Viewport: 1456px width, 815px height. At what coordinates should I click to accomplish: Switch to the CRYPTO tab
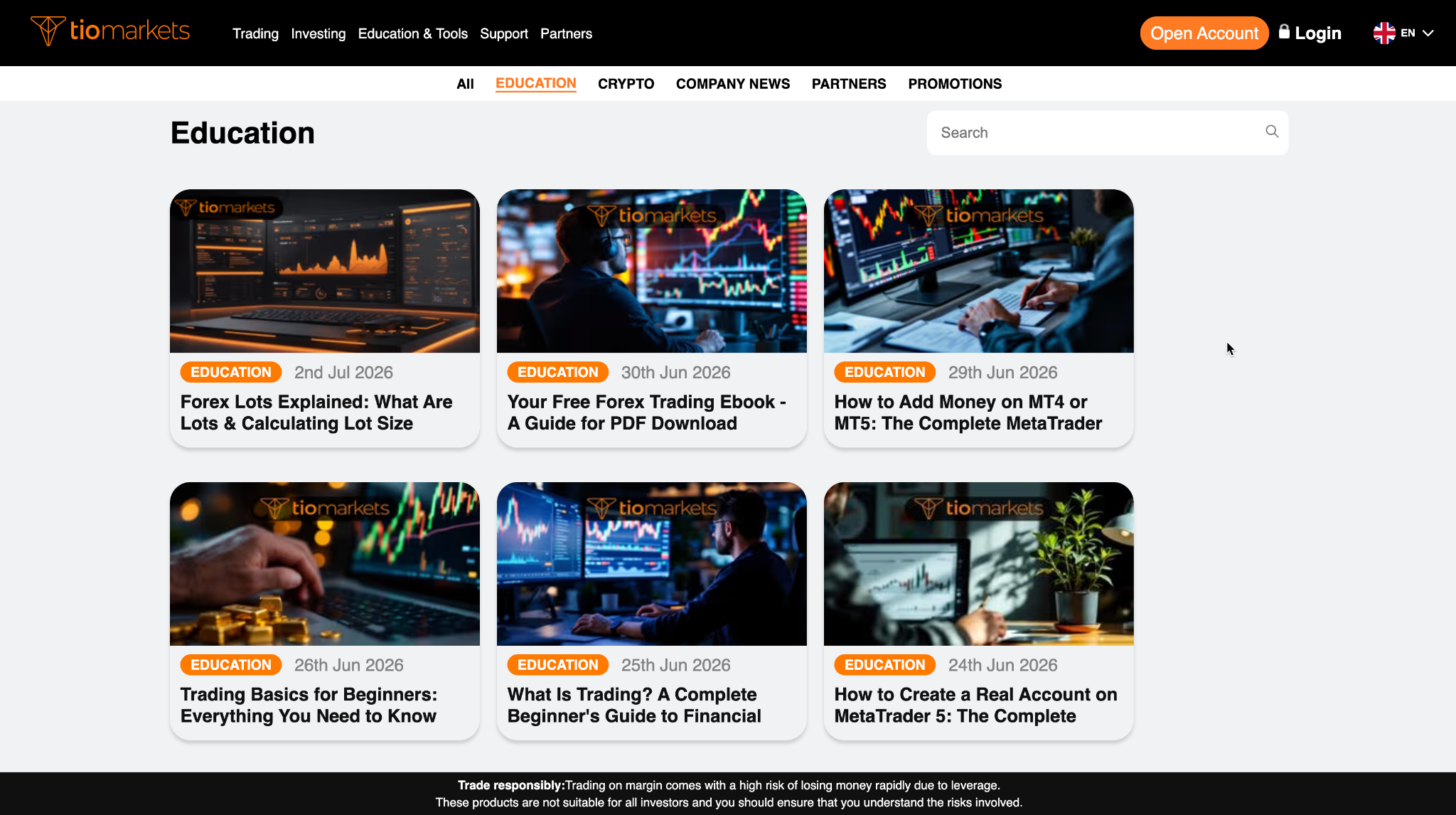click(x=626, y=84)
